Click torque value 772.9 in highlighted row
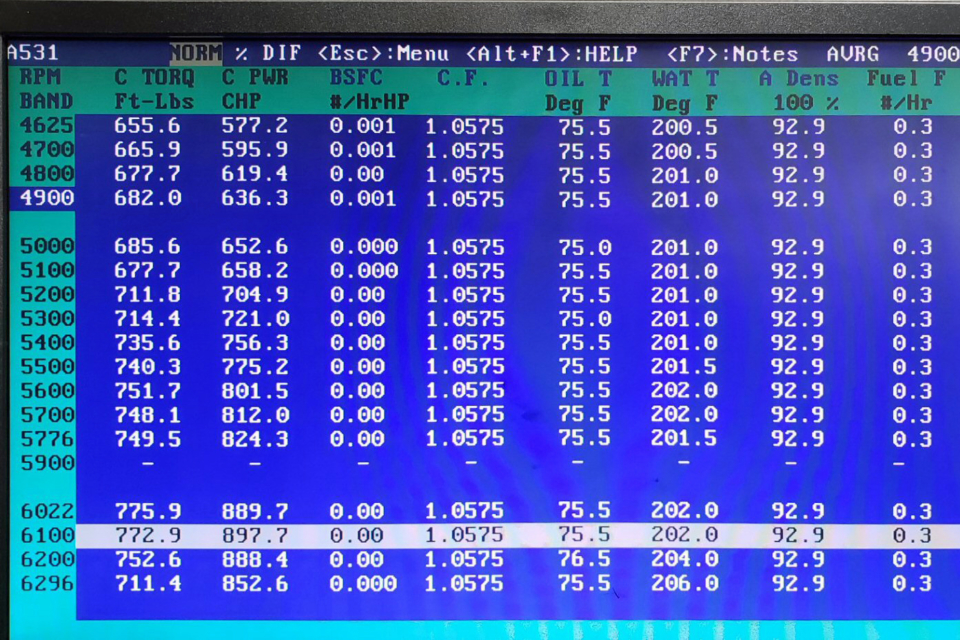 pos(147,535)
